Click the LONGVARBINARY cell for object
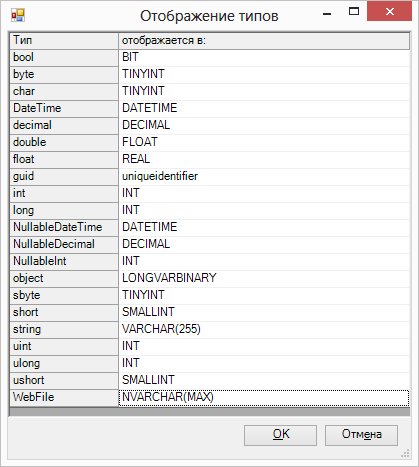Image resolution: width=419 pixels, height=467 pixels. coord(264,278)
